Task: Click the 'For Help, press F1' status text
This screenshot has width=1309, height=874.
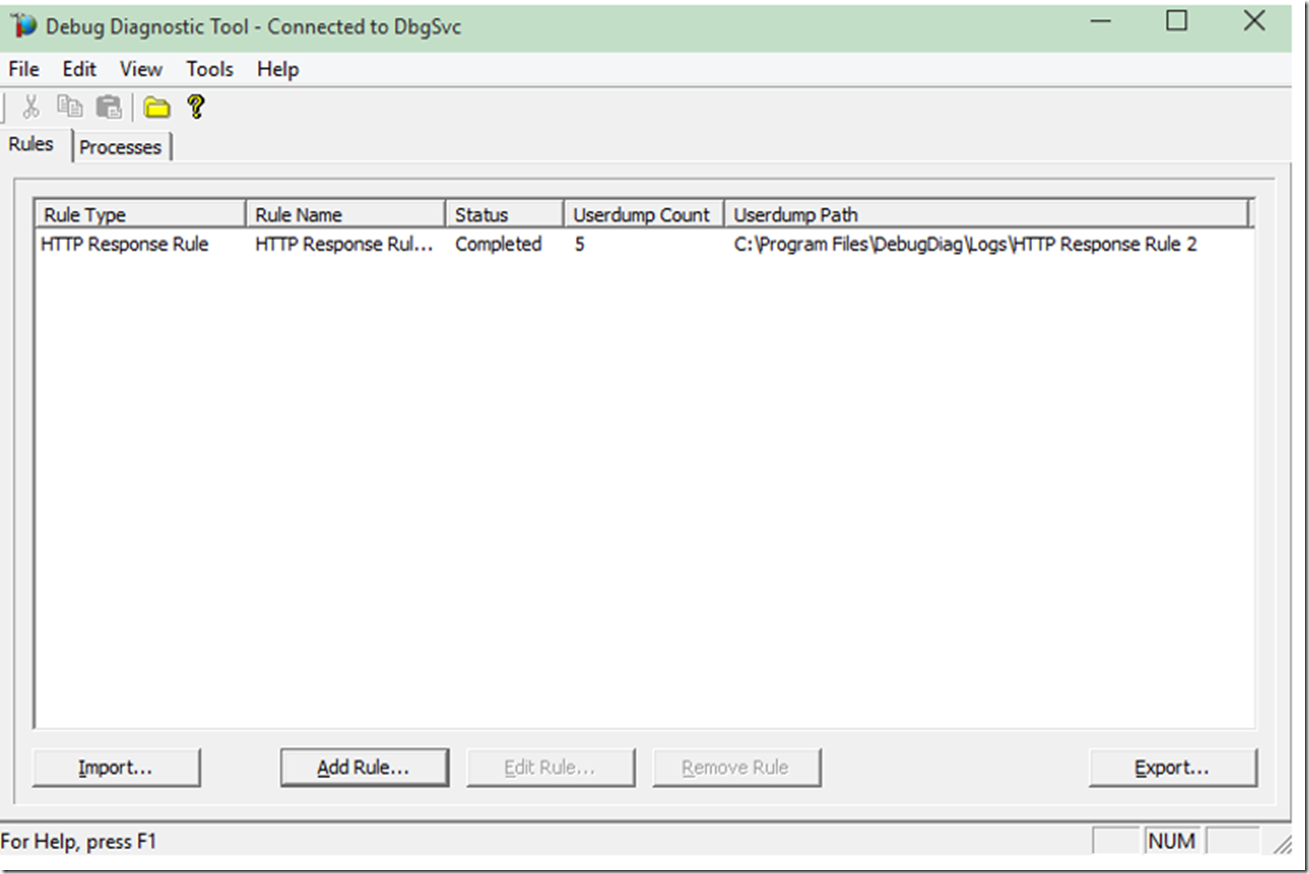Action: pos(79,842)
